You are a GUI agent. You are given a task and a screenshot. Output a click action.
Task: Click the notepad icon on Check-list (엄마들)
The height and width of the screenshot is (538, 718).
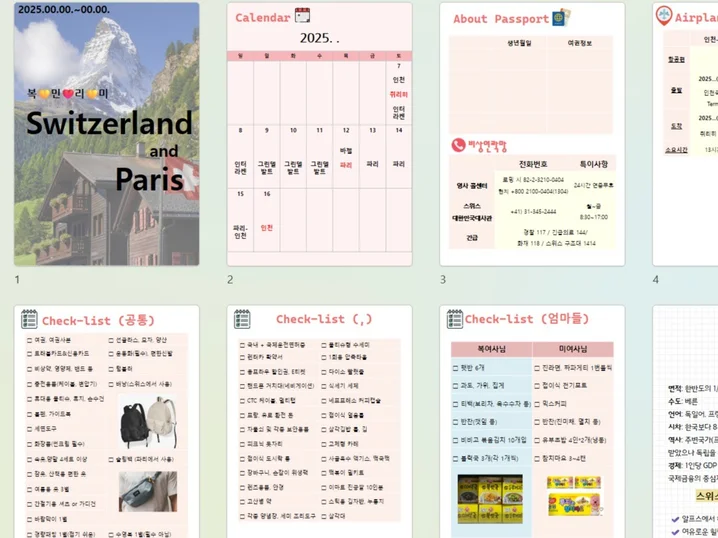[x=453, y=319]
